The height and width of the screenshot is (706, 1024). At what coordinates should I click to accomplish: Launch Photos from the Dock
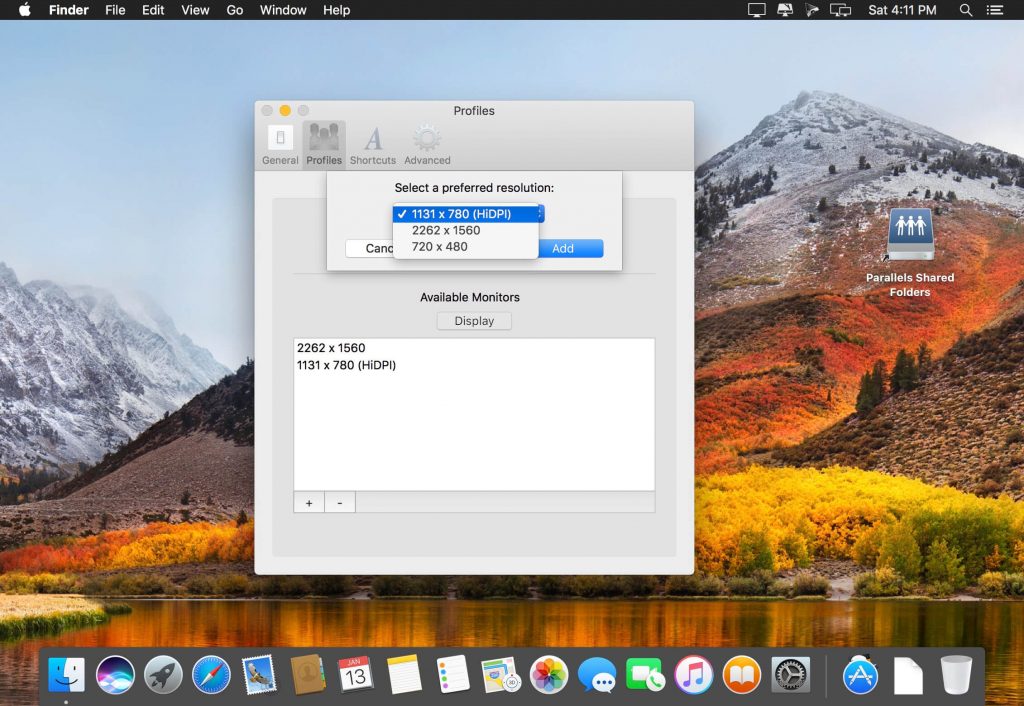(549, 676)
